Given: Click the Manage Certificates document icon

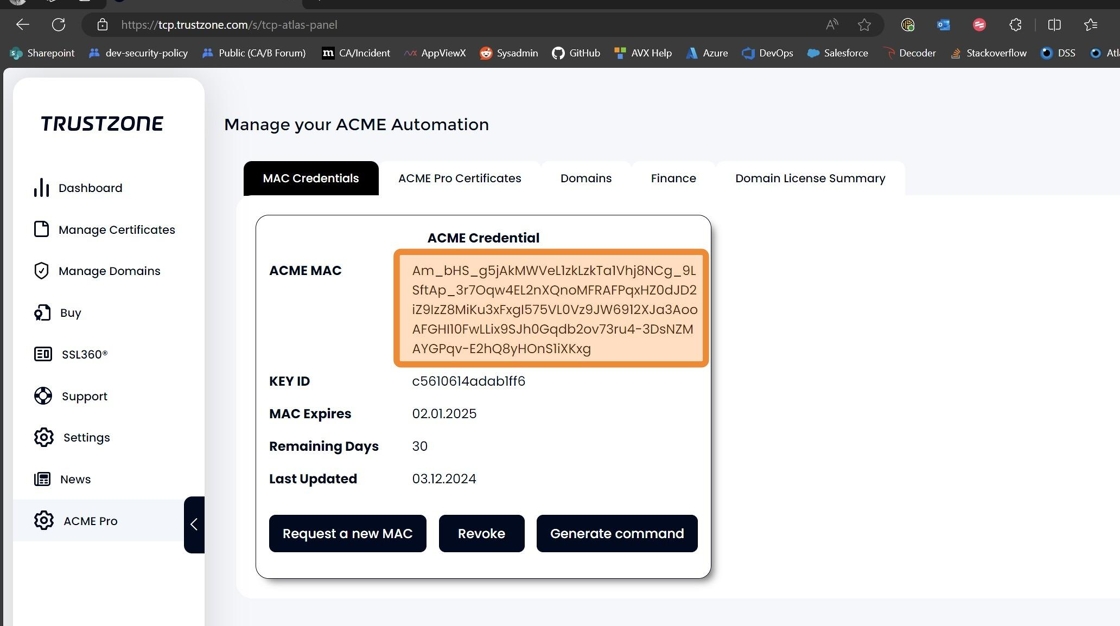Looking at the screenshot, I should [x=41, y=229].
